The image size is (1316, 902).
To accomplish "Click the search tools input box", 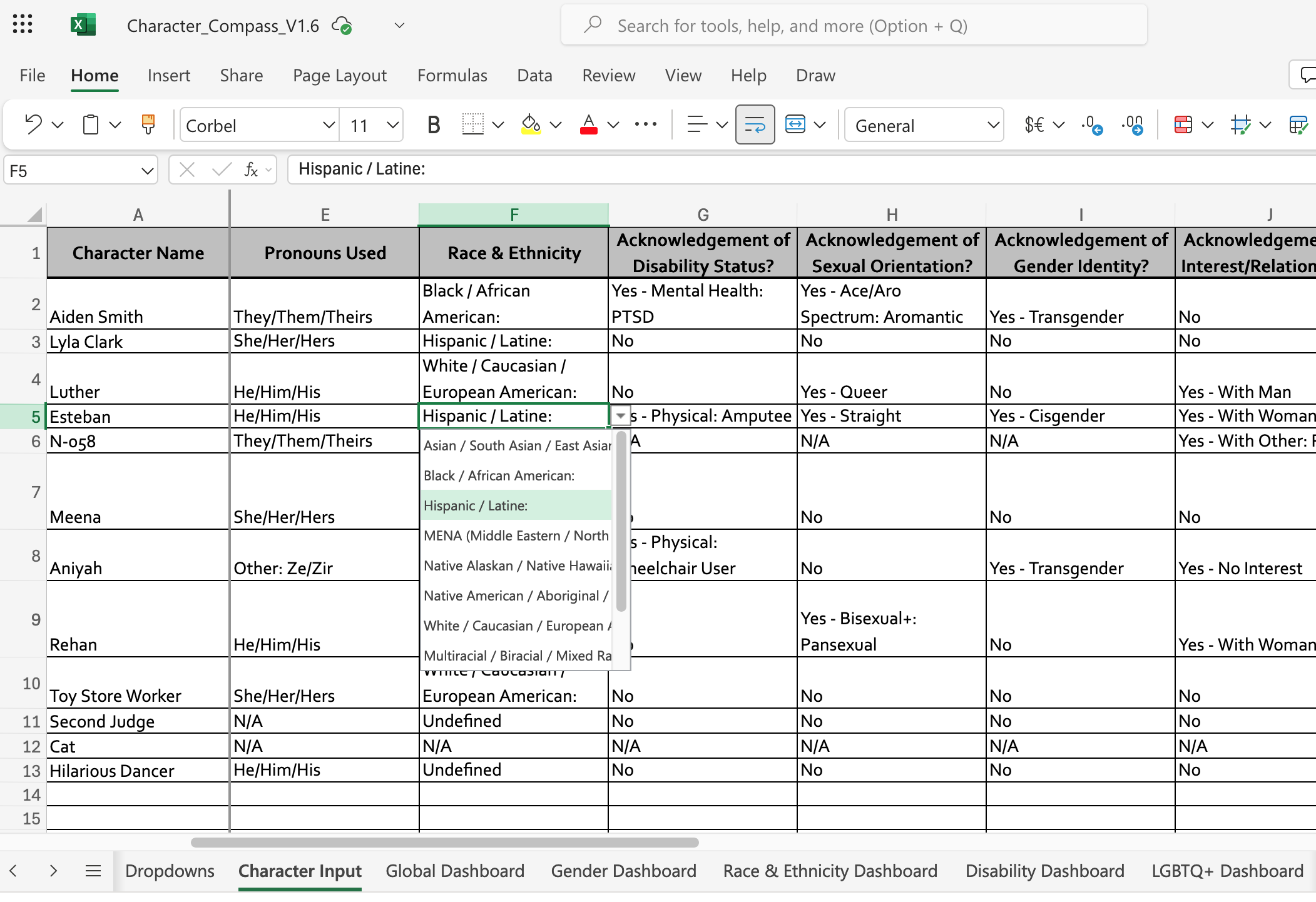I will tap(854, 26).
